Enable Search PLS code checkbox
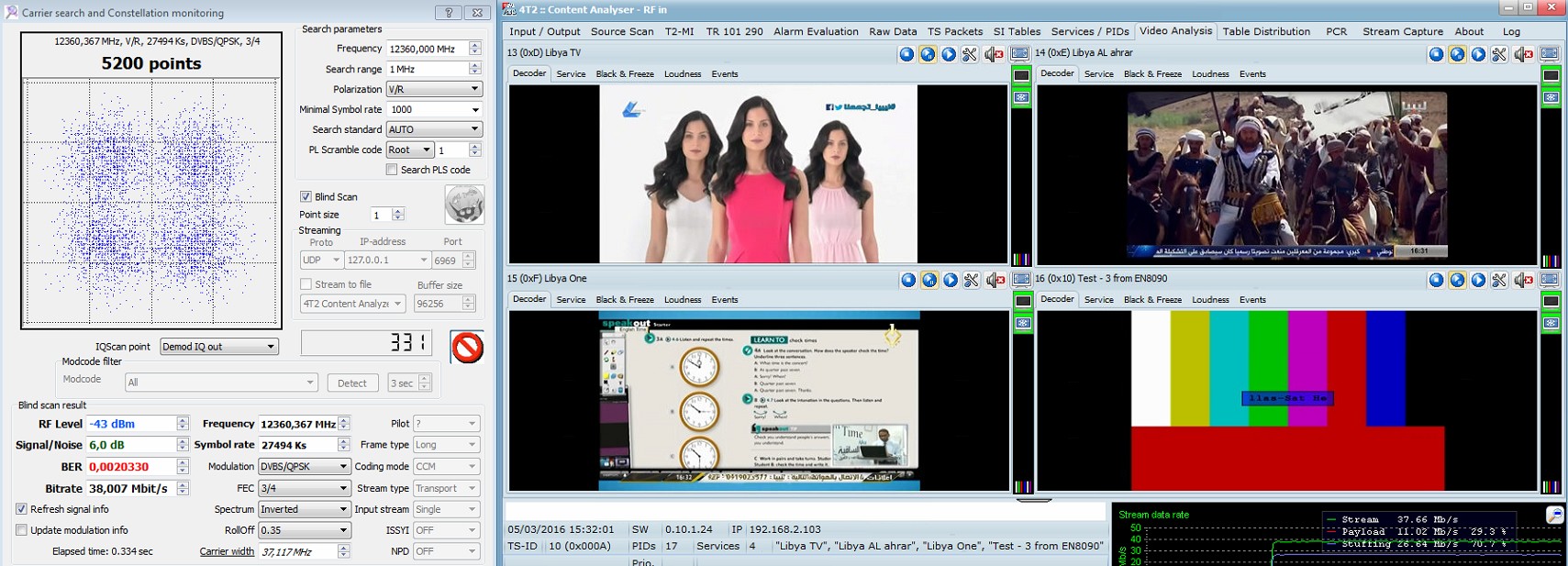The width and height of the screenshot is (1568, 566). 392,170
